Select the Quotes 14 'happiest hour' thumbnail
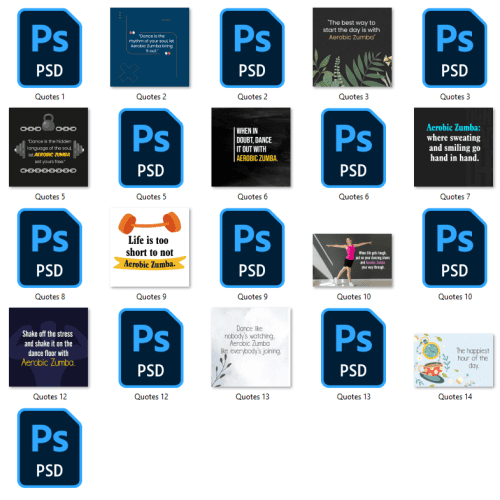 click(454, 360)
